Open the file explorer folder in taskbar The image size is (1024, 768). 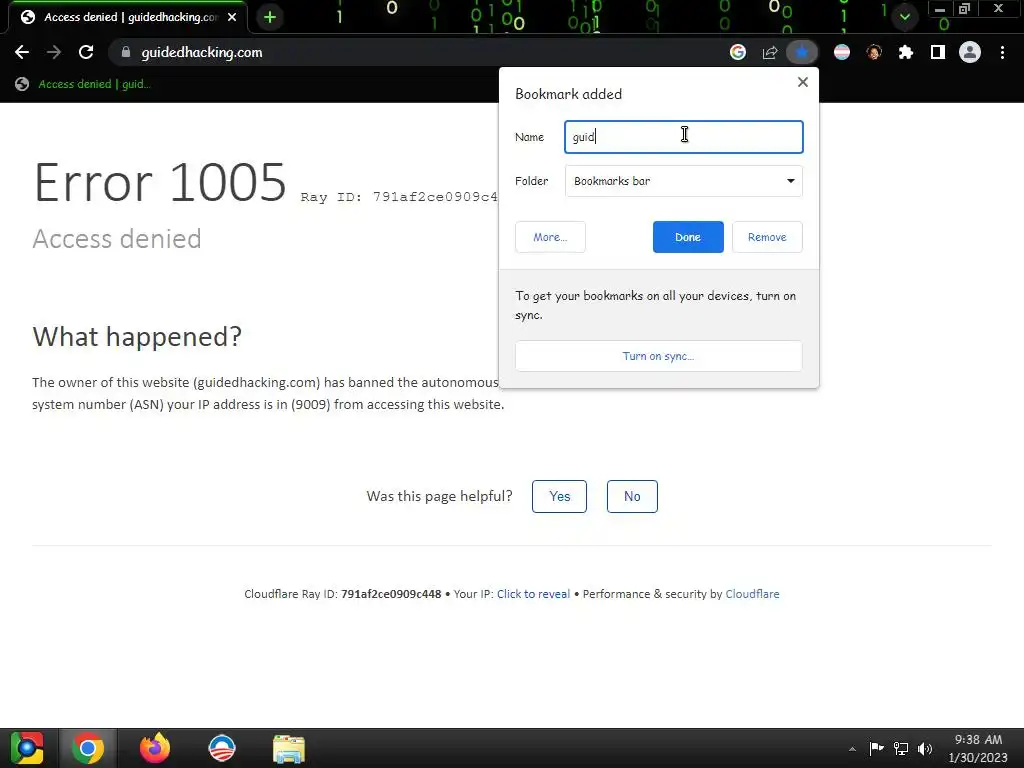(289, 748)
